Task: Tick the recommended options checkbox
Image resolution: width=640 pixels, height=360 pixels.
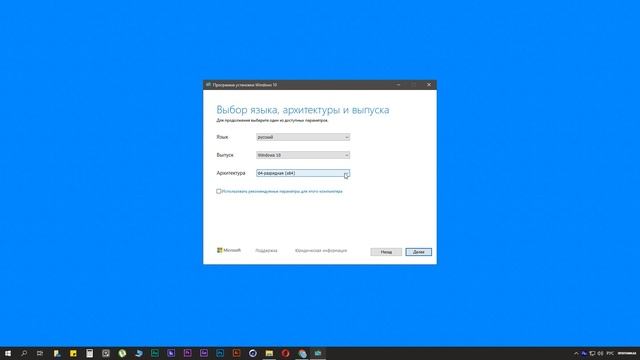Action: pos(219,191)
